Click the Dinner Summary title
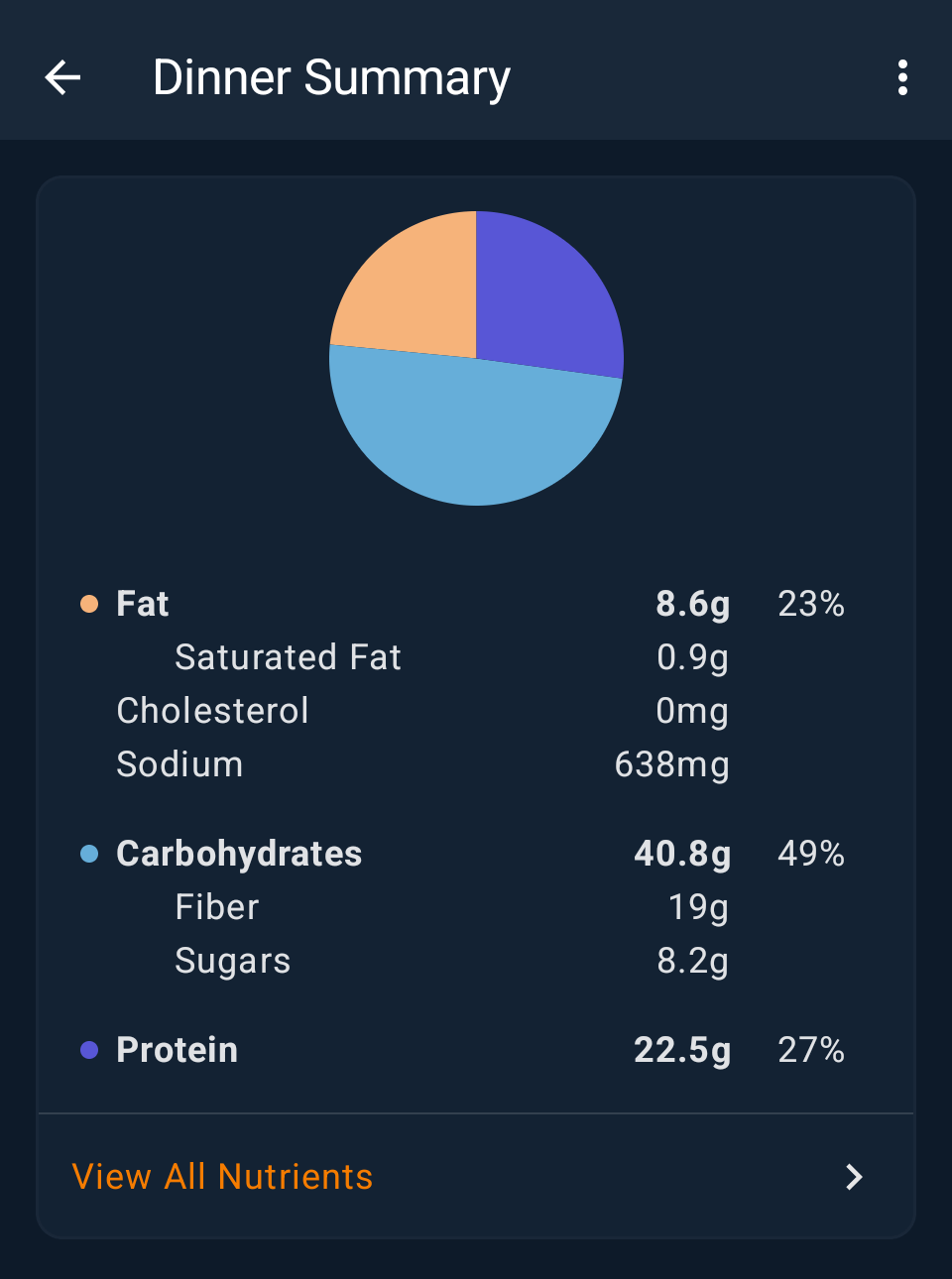The height and width of the screenshot is (1279, 952). 331,77
